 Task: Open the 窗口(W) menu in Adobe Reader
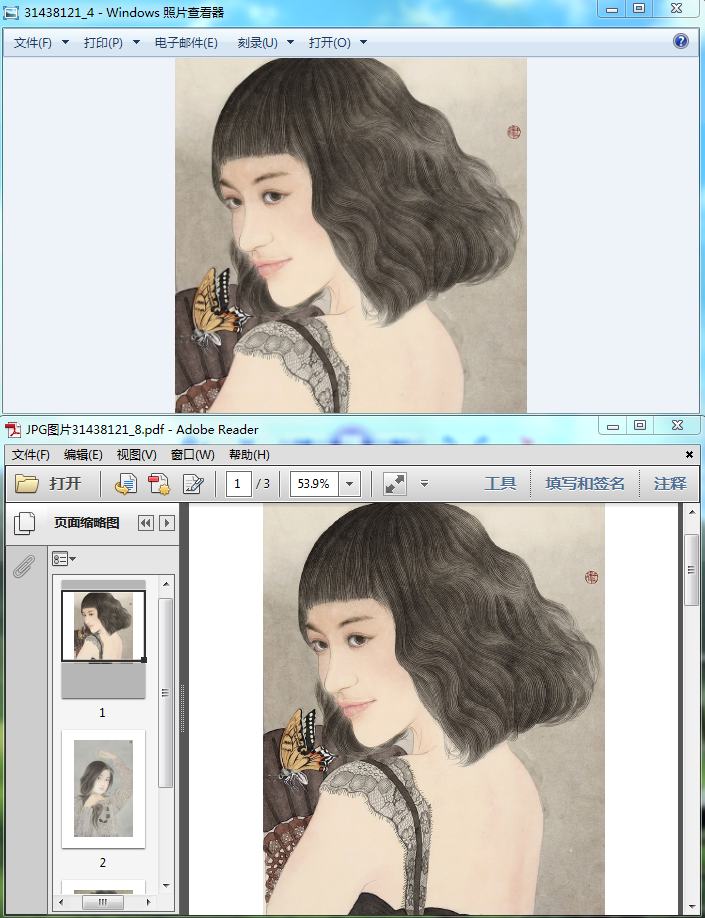[x=193, y=455]
